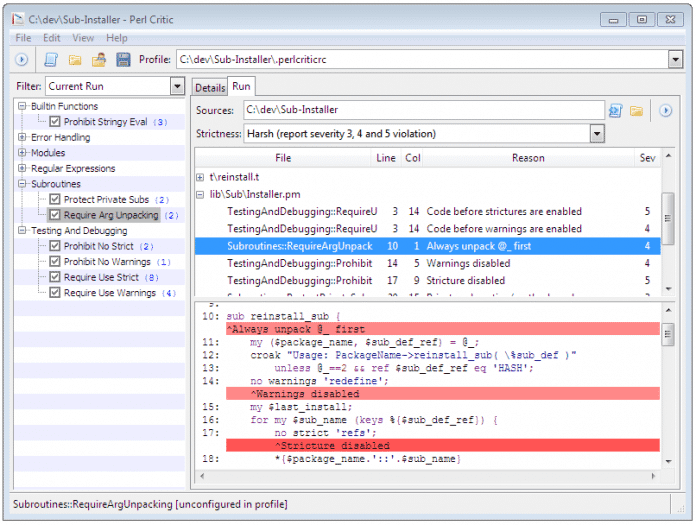Open the Strictness dropdown

point(597,133)
